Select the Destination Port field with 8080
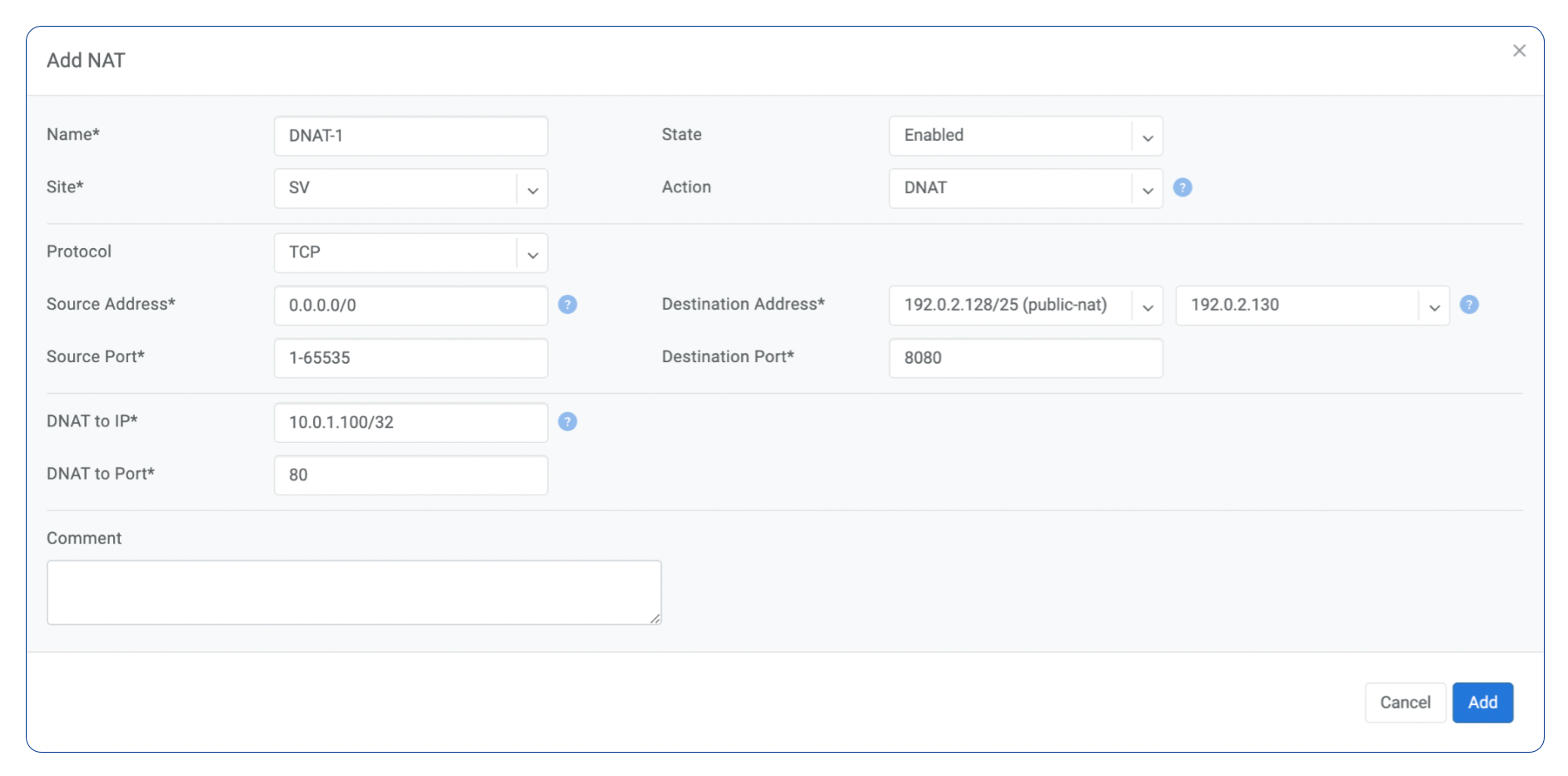Screen dimensions: 1568x776 (1025, 358)
